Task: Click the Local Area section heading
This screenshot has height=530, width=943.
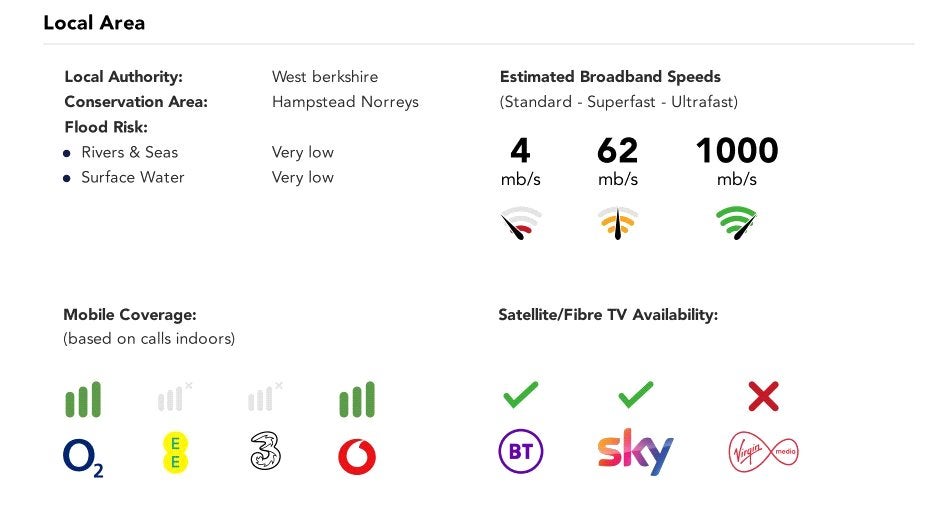Action: 94,23
